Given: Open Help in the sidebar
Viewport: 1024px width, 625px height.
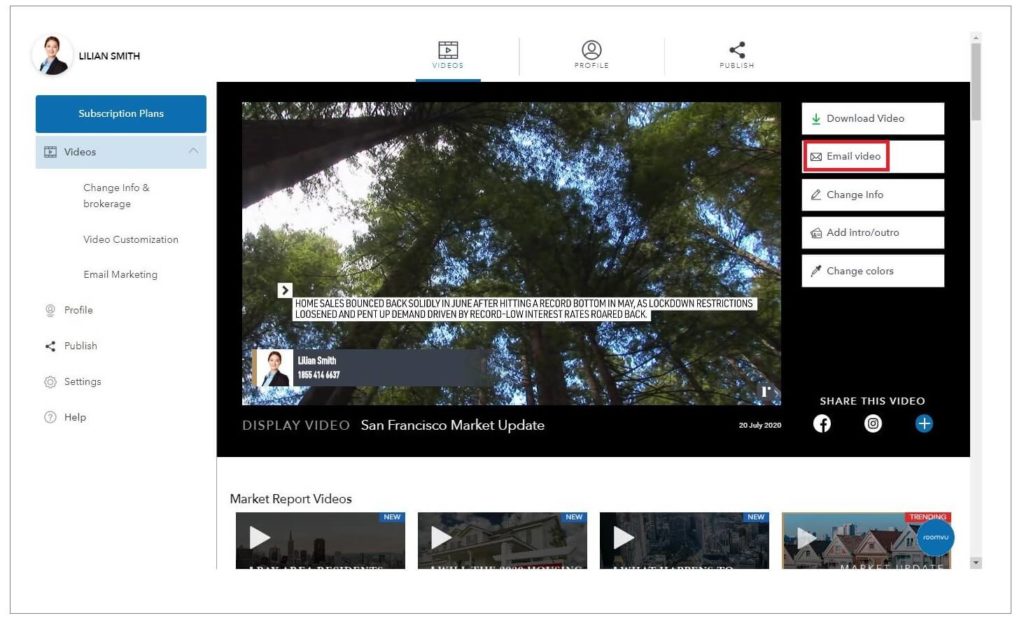Looking at the screenshot, I should tap(75, 418).
